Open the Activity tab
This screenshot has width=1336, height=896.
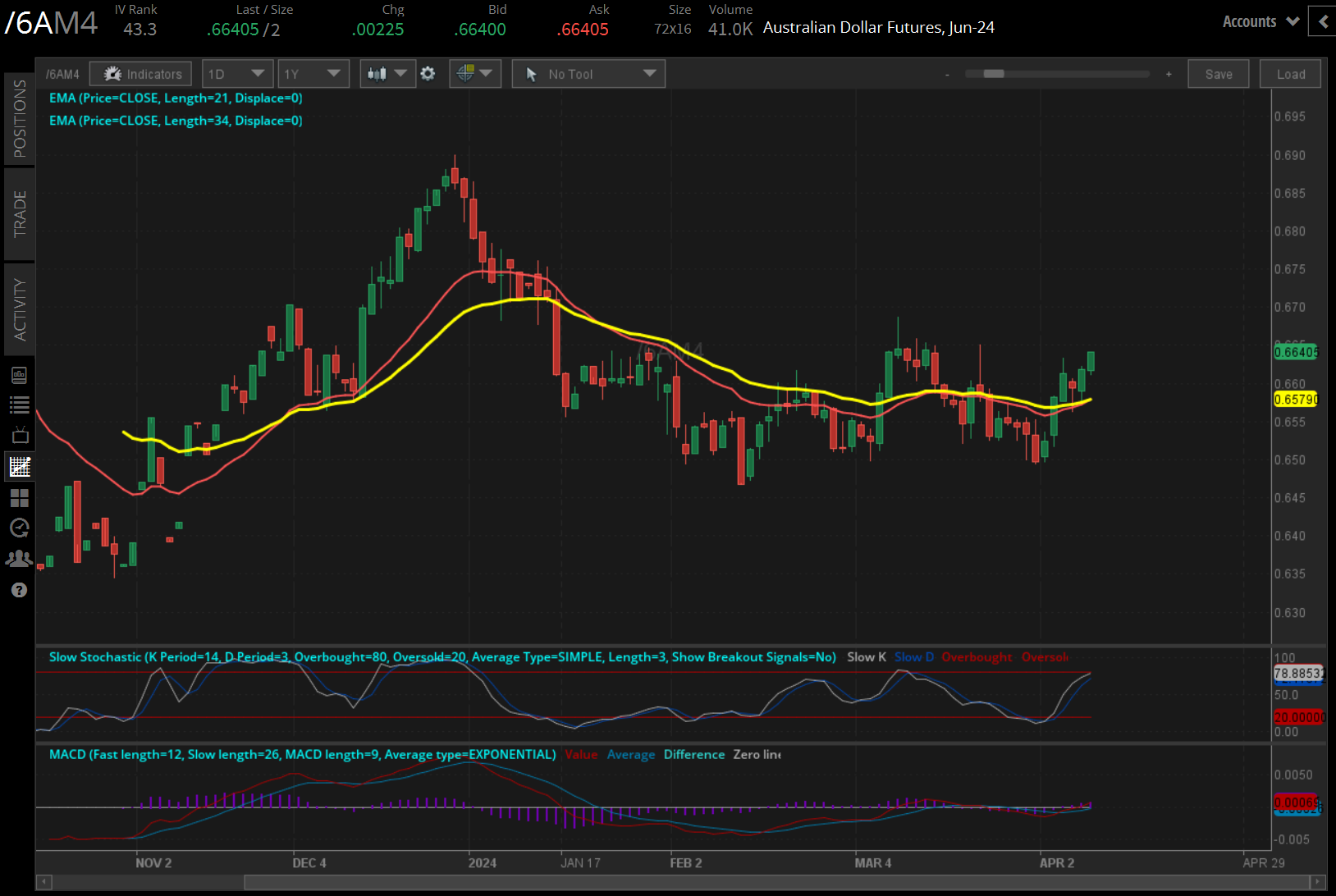coord(20,309)
